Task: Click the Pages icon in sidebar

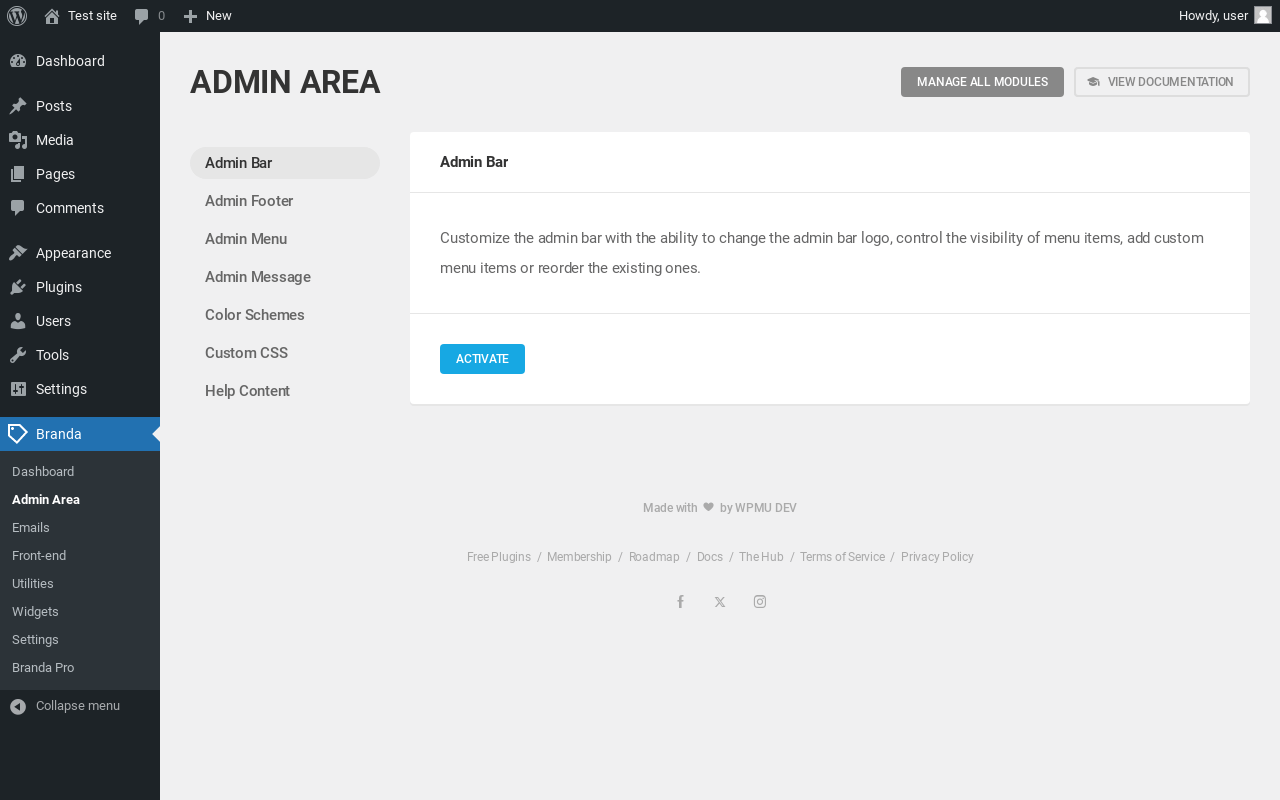Action: point(18,174)
